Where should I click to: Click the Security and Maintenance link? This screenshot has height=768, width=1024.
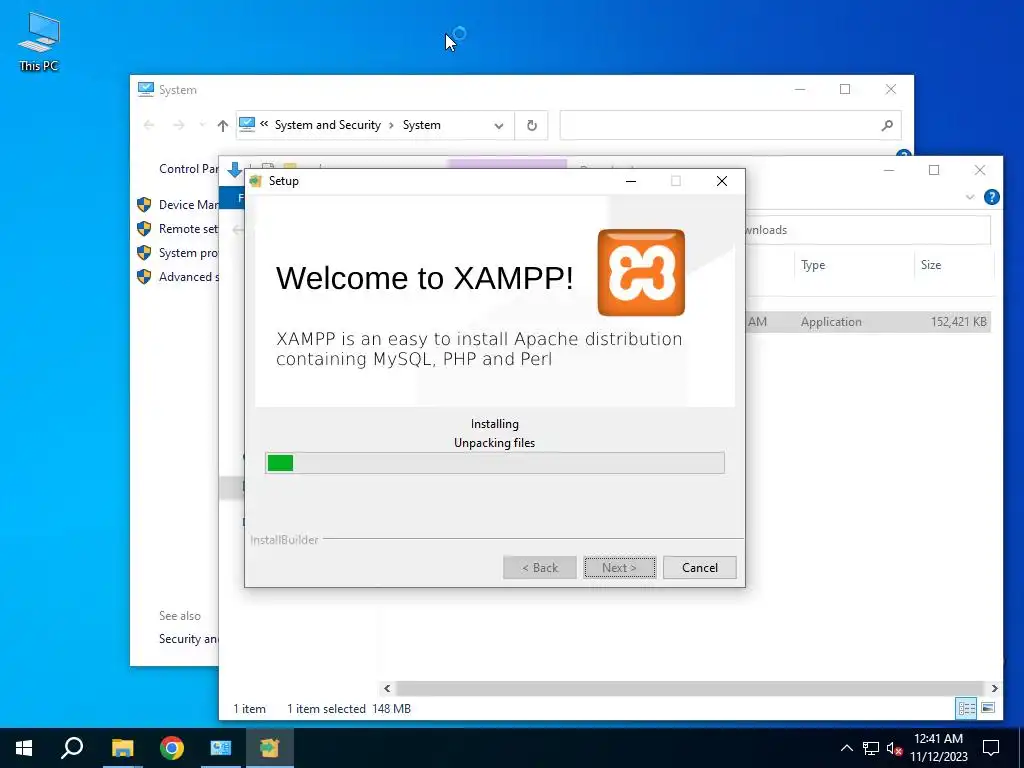188,639
